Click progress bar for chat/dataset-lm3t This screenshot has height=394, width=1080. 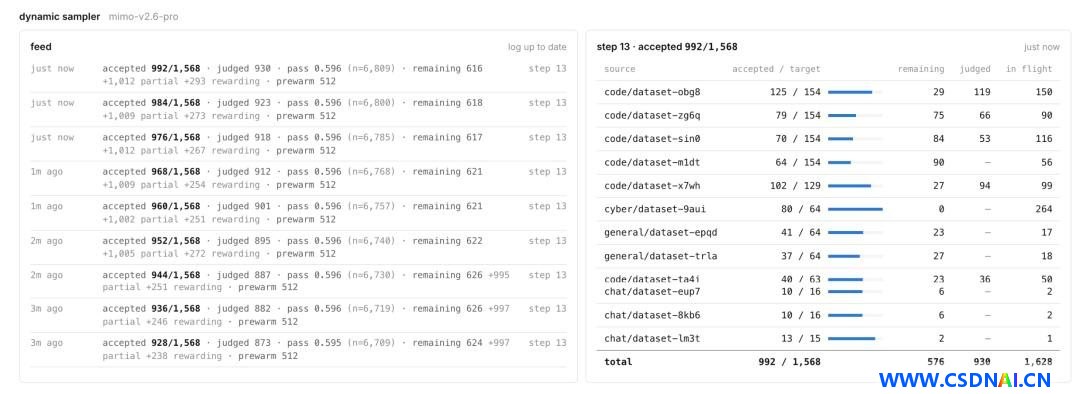[x=855, y=339]
